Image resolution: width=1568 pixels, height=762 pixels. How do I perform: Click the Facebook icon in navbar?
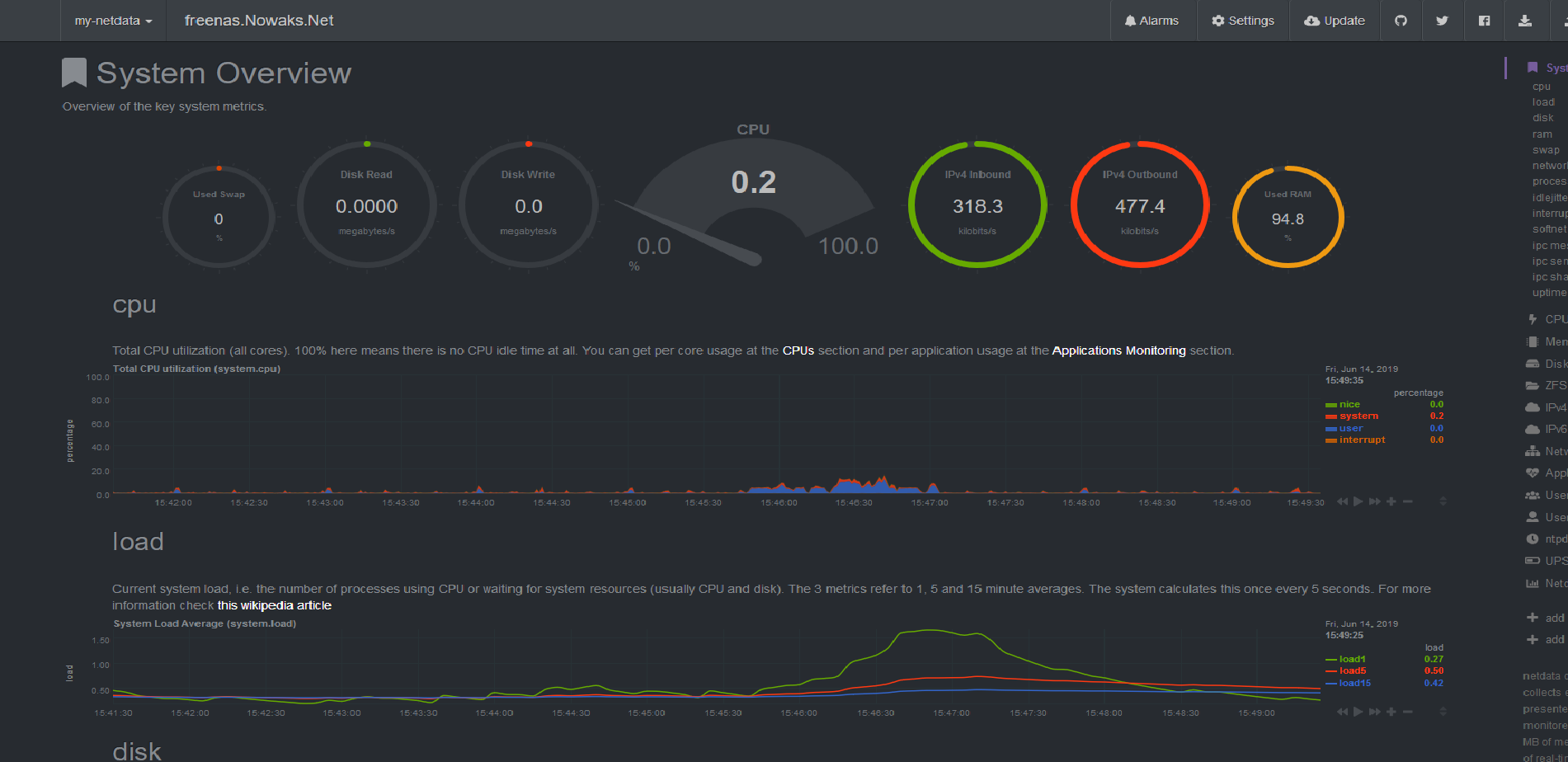1484,21
